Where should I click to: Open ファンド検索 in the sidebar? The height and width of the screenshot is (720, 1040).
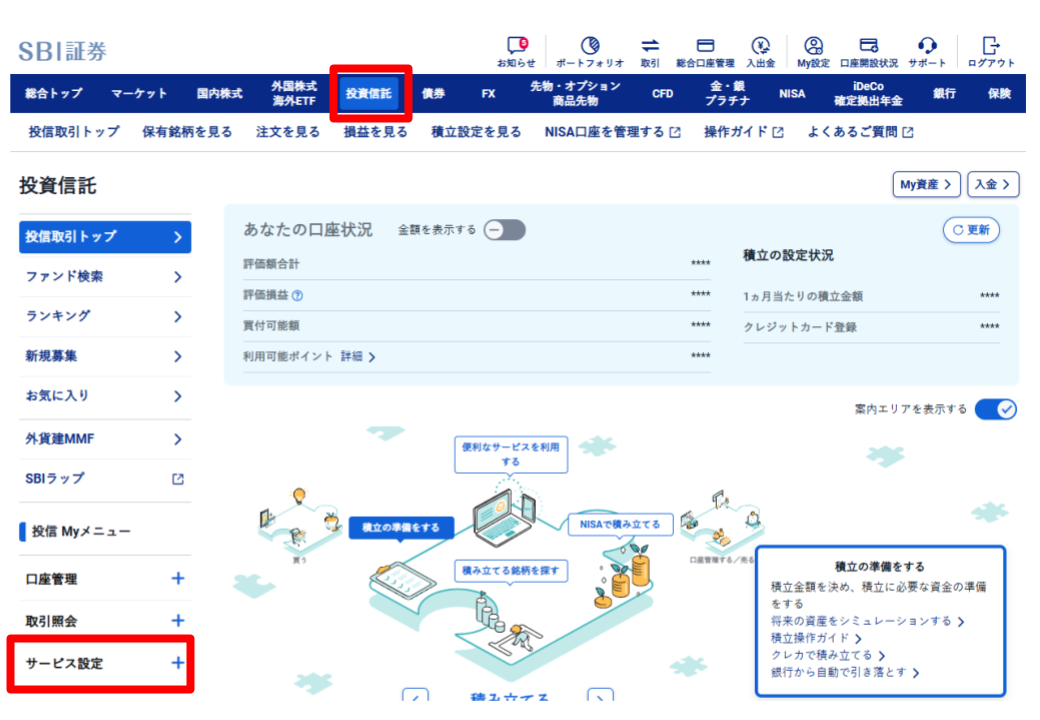(x=105, y=276)
